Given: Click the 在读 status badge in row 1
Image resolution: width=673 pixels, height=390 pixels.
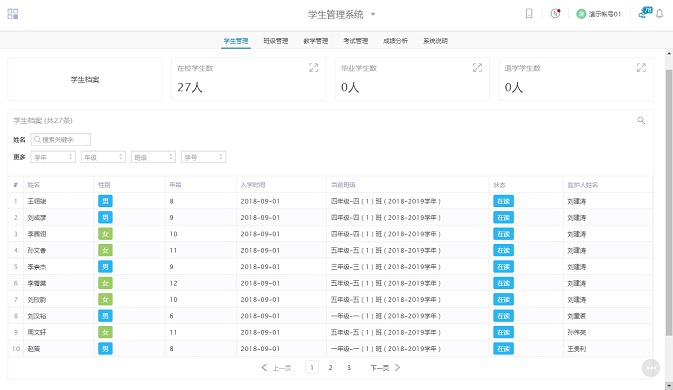Looking at the screenshot, I should [503, 201].
